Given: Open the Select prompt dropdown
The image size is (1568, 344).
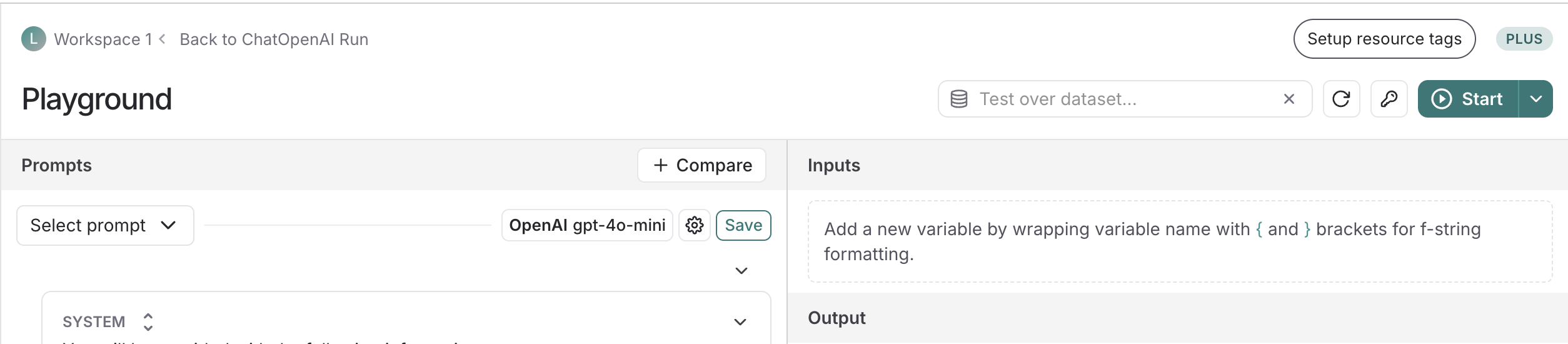Looking at the screenshot, I should click(104, 225).
